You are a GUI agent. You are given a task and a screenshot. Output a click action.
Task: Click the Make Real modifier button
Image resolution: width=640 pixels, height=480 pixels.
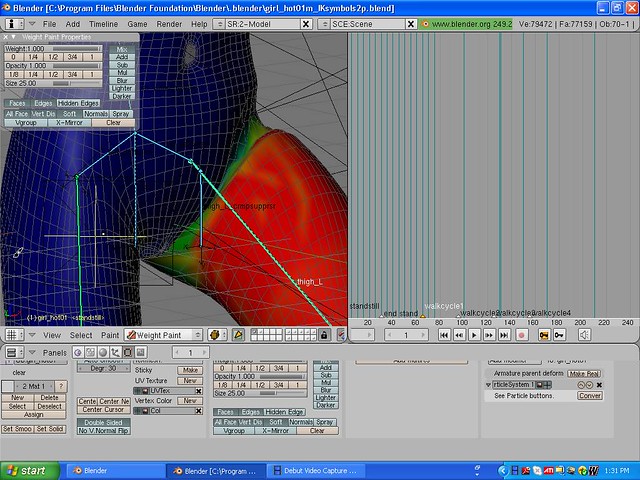(583, 373)
